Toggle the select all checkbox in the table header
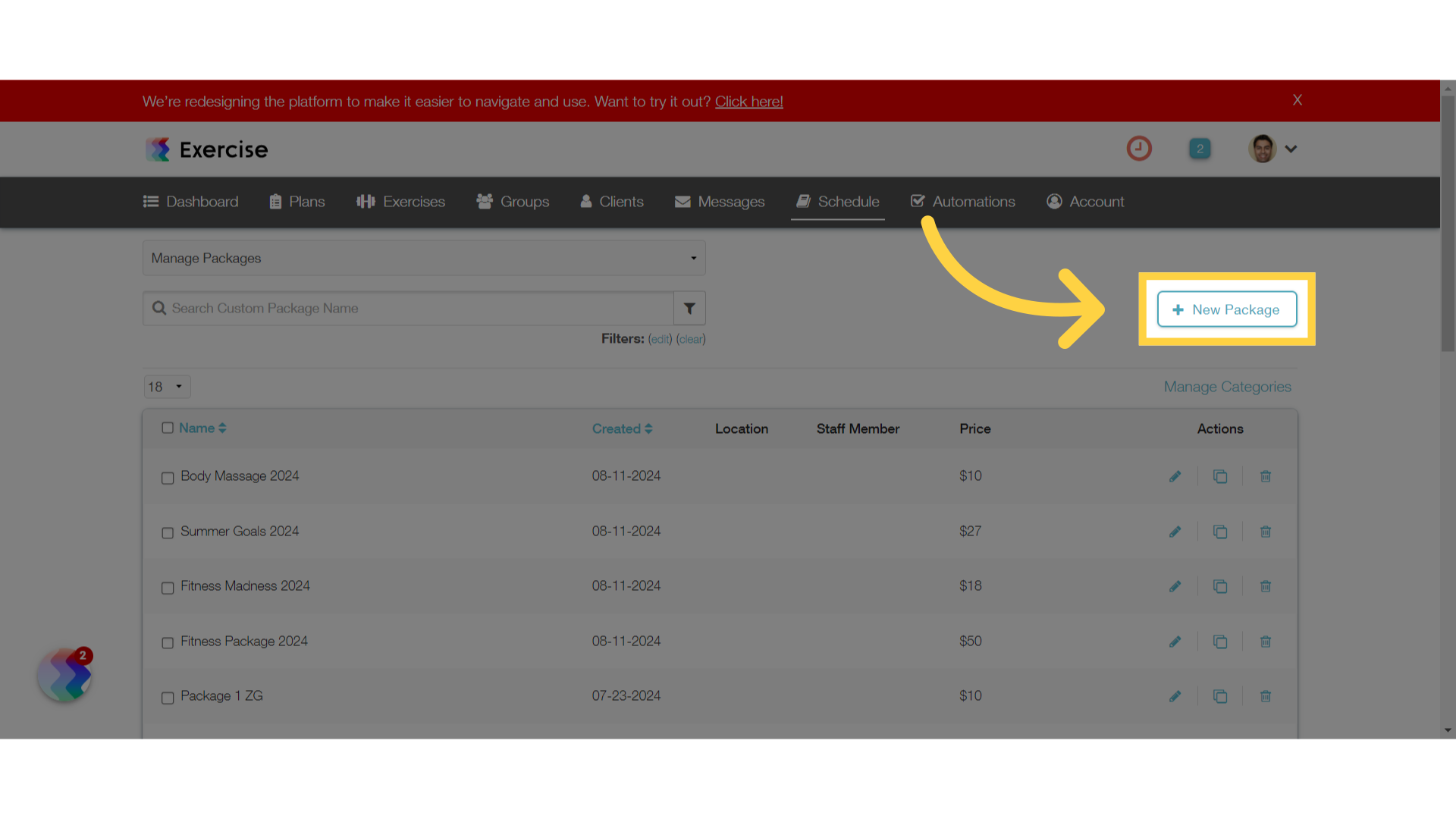 point(167,428)
